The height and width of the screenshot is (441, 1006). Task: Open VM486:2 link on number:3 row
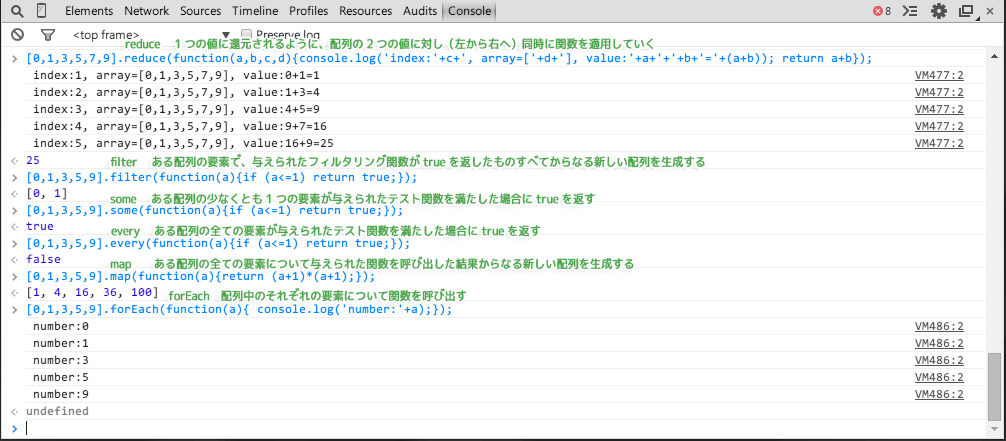pos(939,360)
